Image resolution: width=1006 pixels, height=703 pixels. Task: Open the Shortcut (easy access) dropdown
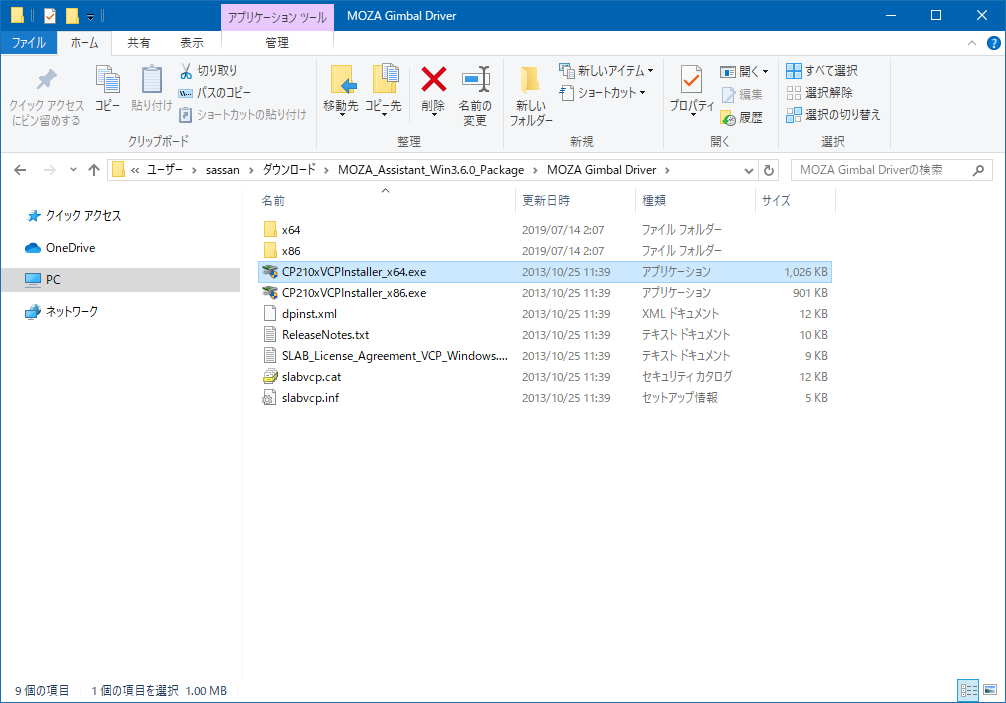[602, 93]
